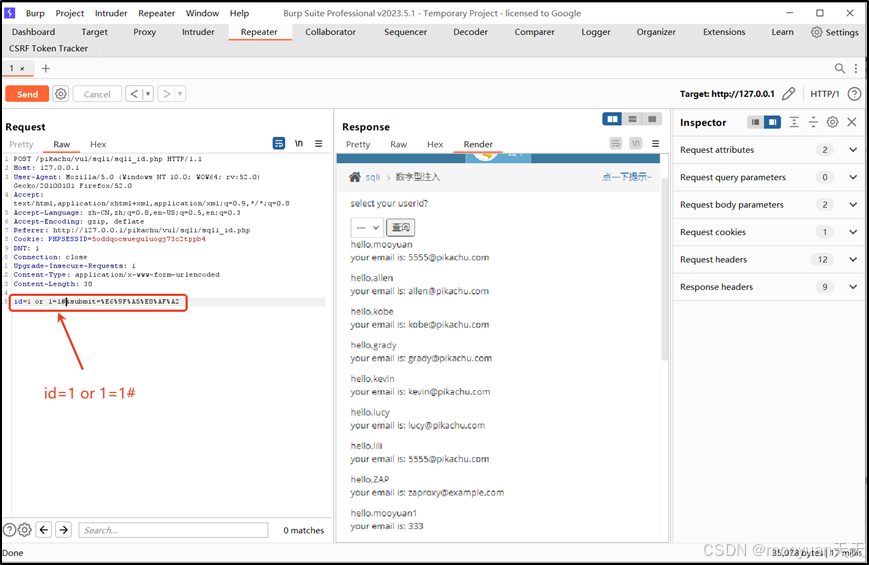Close Repeater tab 1
Screen dimensions: 869x565
(22, 69)
